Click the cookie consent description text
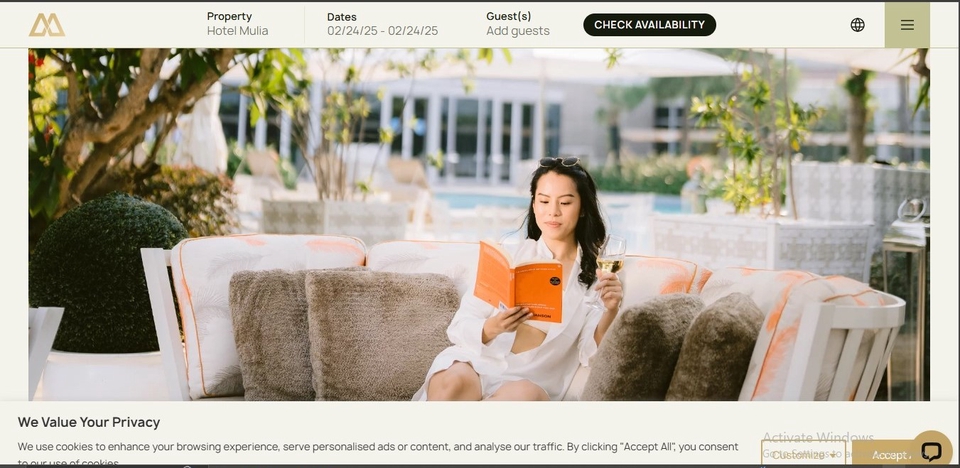 pyautogui.click(x=378, y=454)
